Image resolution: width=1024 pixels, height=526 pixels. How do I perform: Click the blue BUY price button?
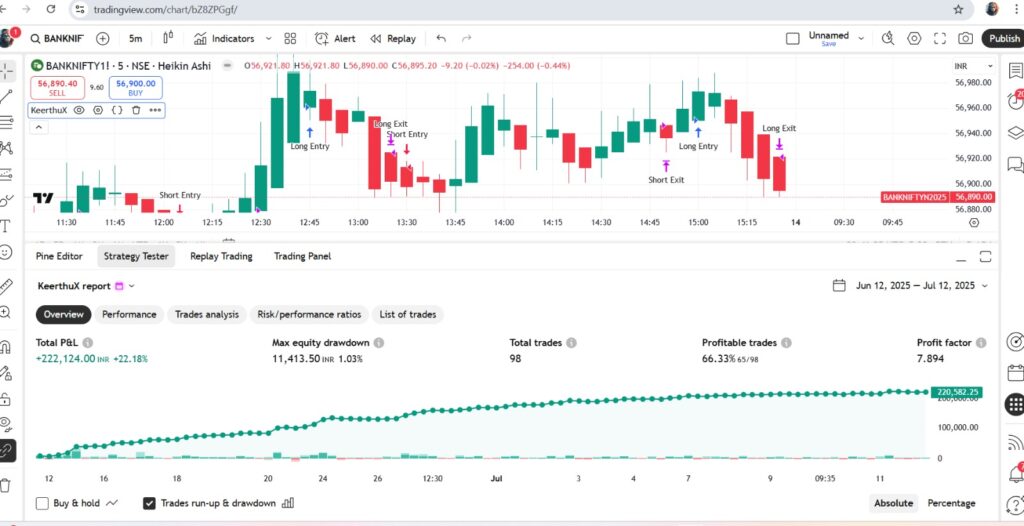click(x=135, y=88)
